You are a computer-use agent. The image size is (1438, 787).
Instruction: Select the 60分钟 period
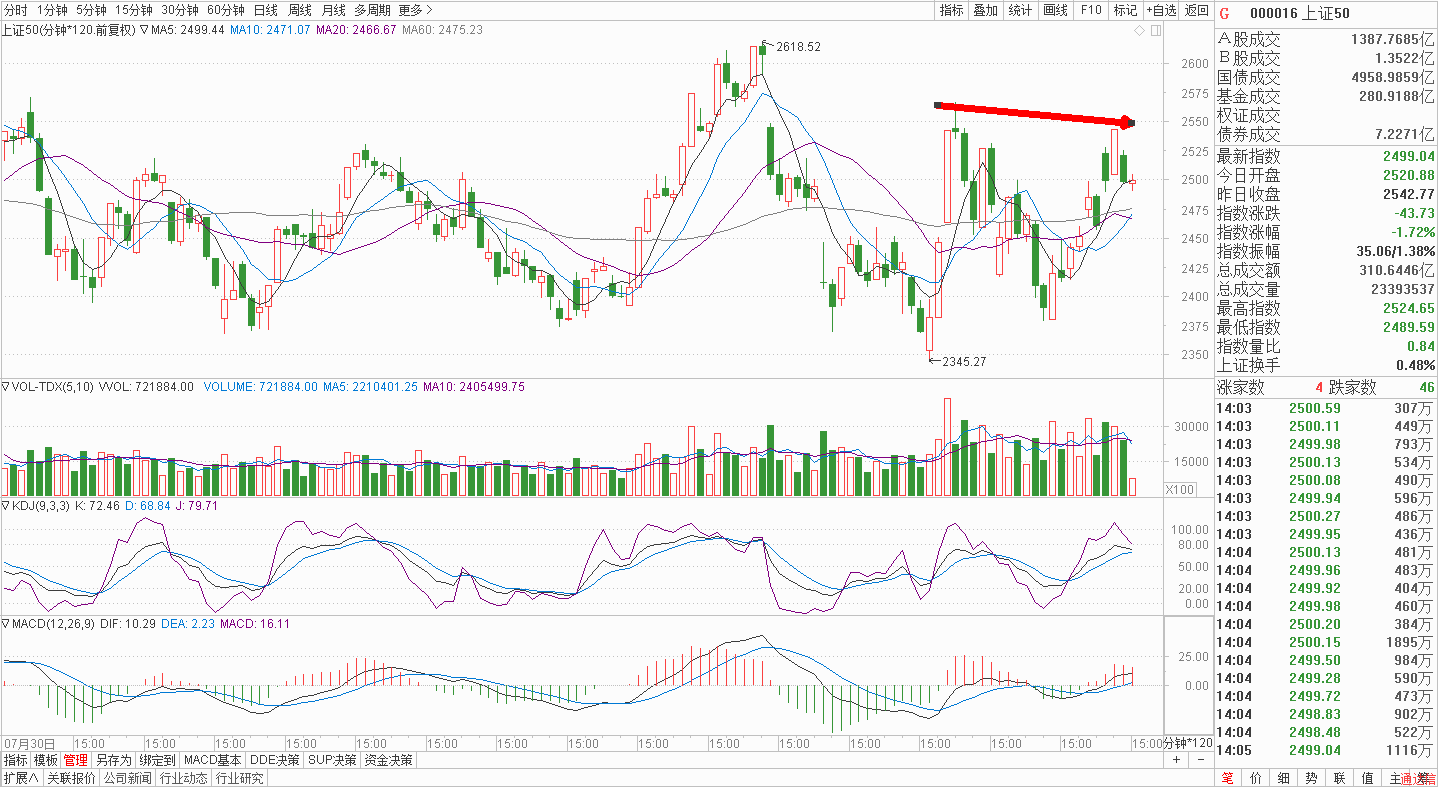pos(226,10)
